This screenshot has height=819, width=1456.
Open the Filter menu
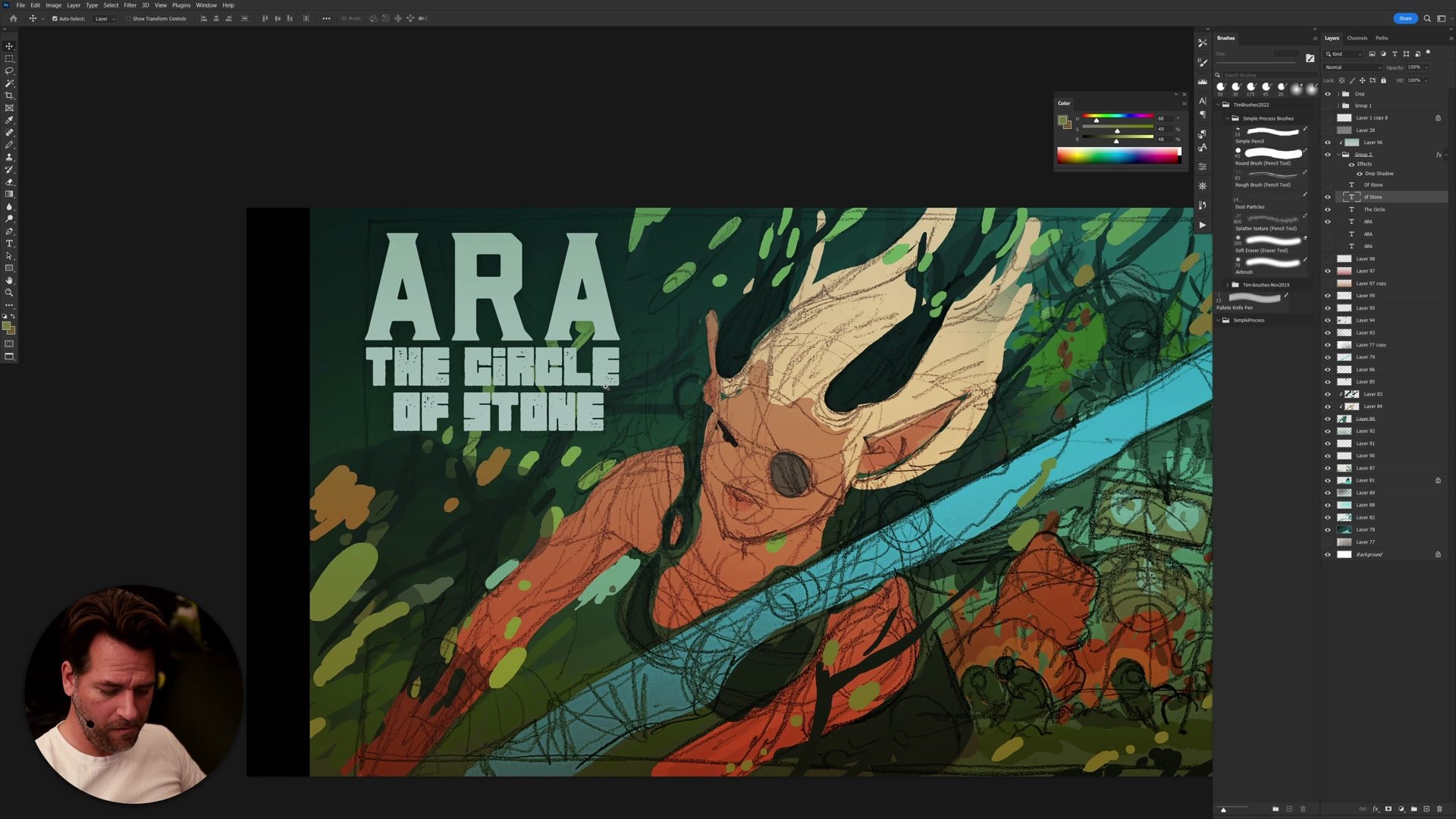(130, 5)
